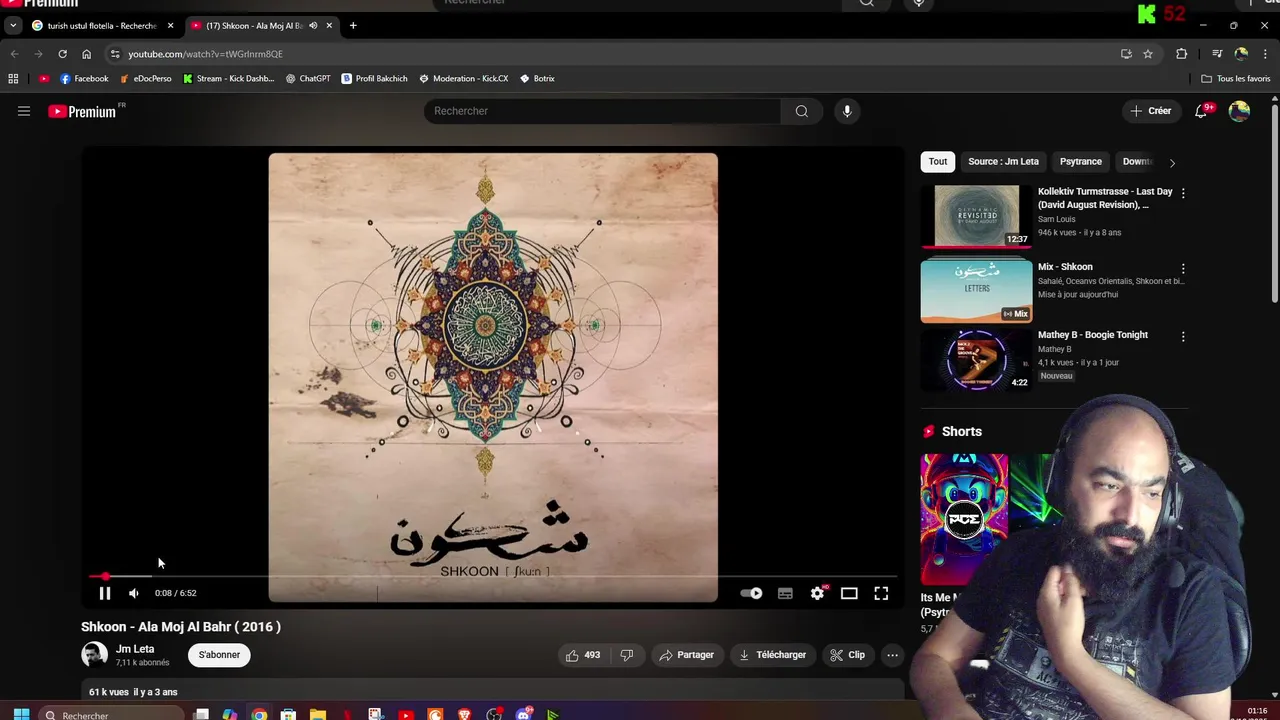This screenshot has width=1280, height=720.
Task: Open the ChatGPT bookmark
Action: pos(308,79)
